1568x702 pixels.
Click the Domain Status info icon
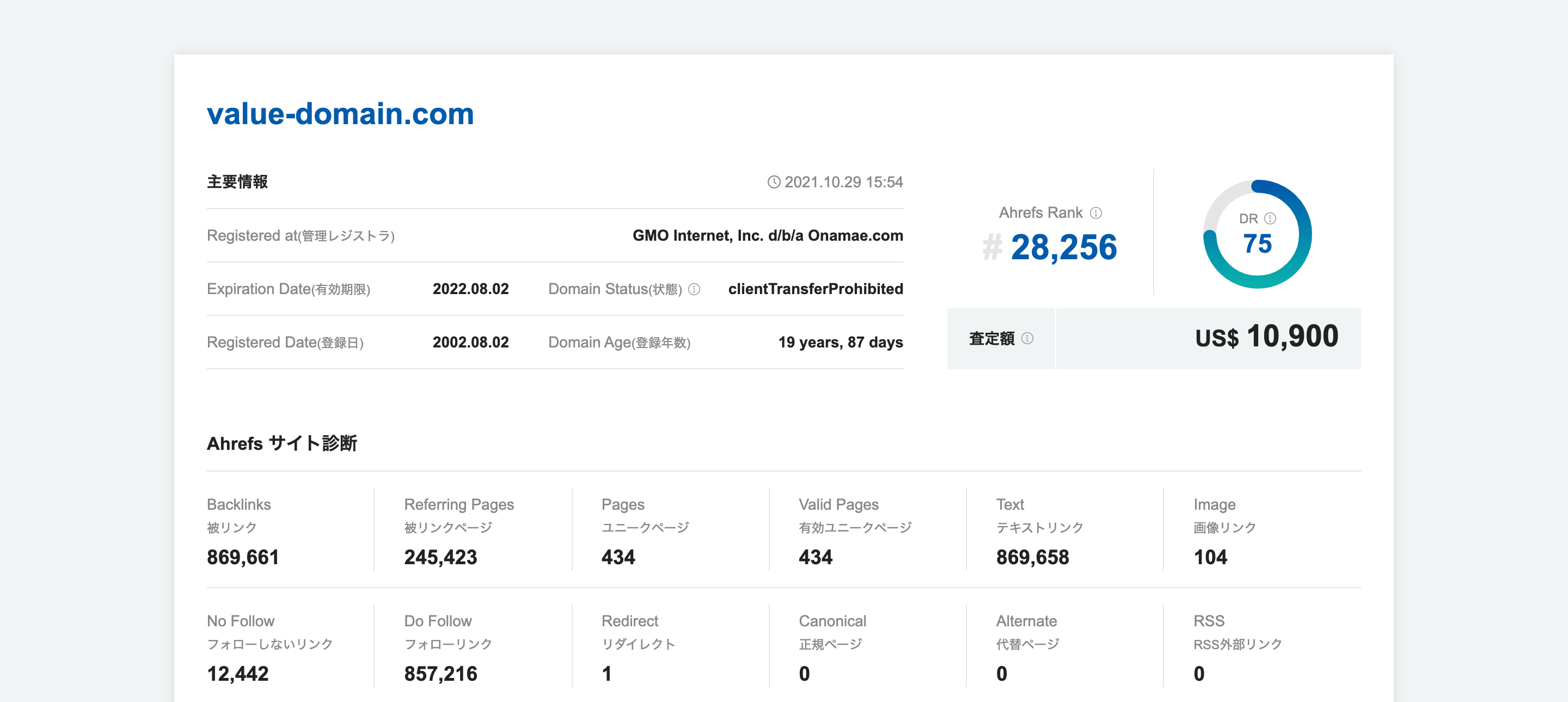coord(694,289)
